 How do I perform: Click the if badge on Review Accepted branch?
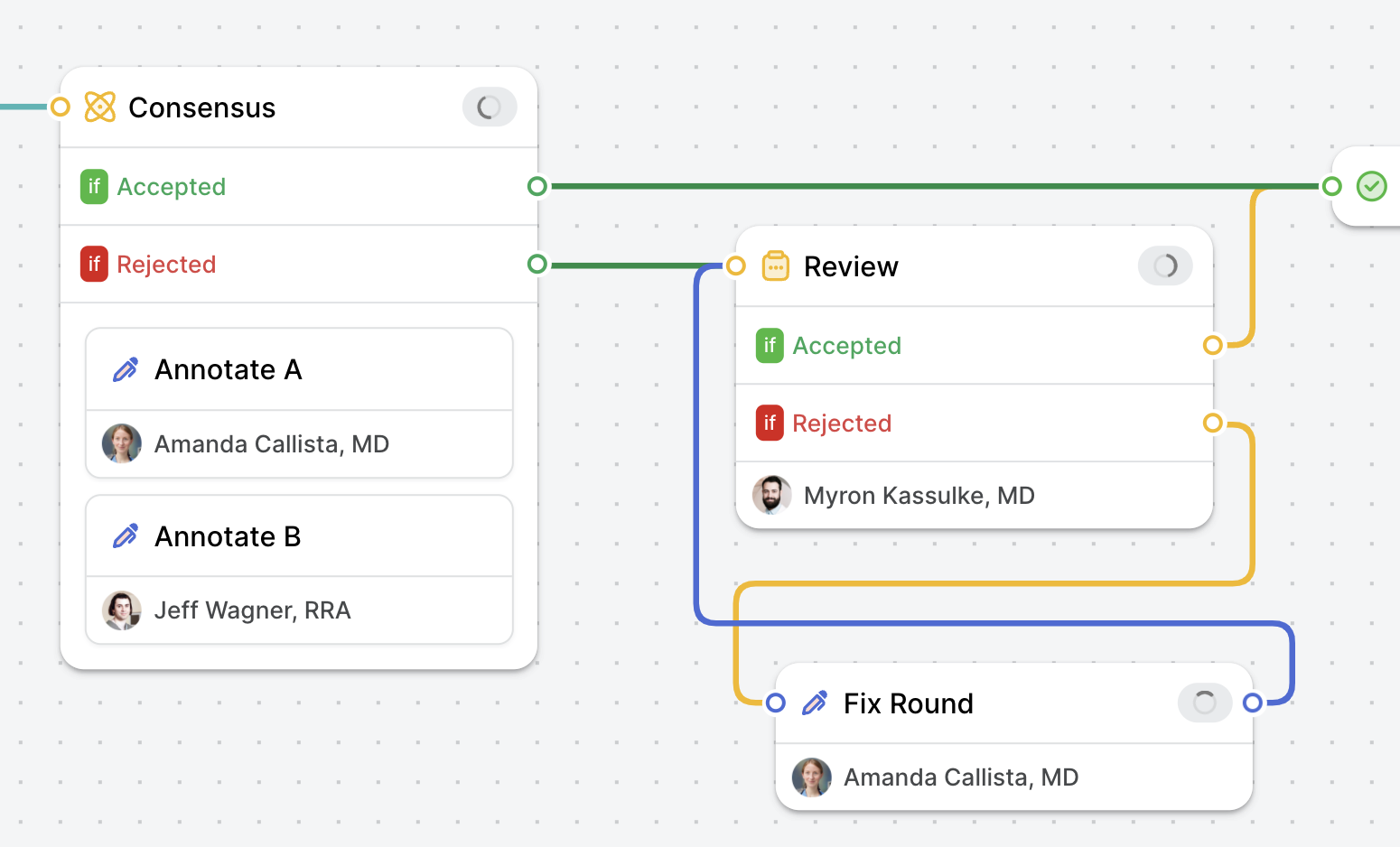pos(769,345)
